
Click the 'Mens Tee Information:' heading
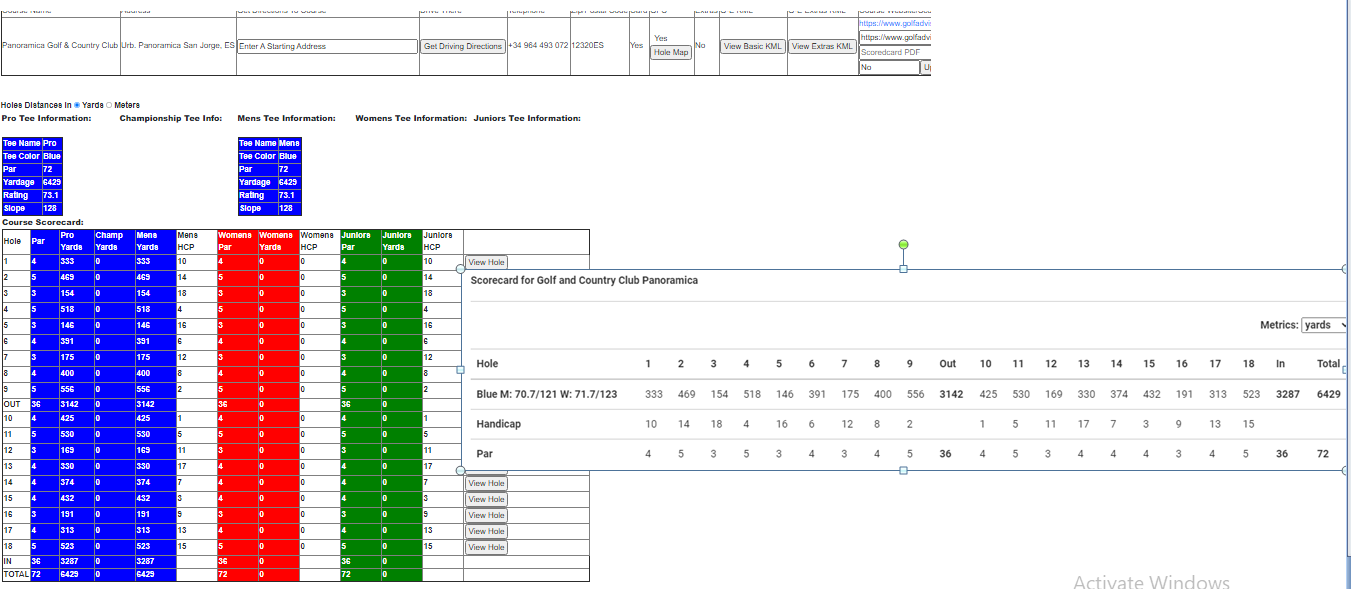(286, 118)
